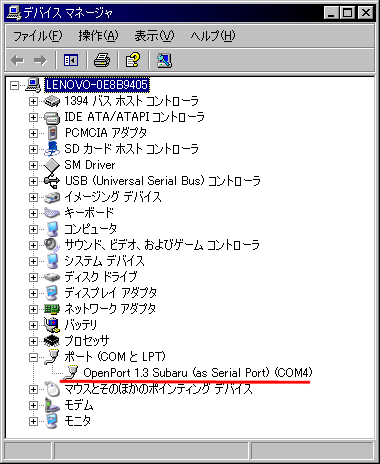This screenshot has height=464, width=380.
Task: Toggle the console tree pane toolbar icon
Action: [71, 60]
